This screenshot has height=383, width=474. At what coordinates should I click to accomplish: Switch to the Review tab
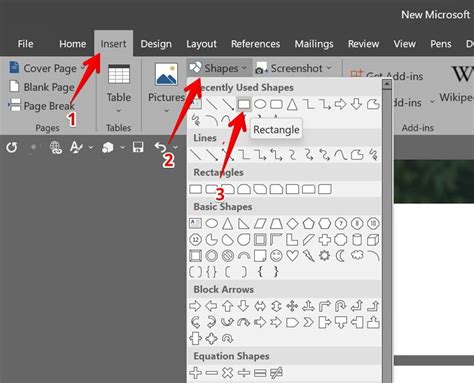tap(363, 44)
